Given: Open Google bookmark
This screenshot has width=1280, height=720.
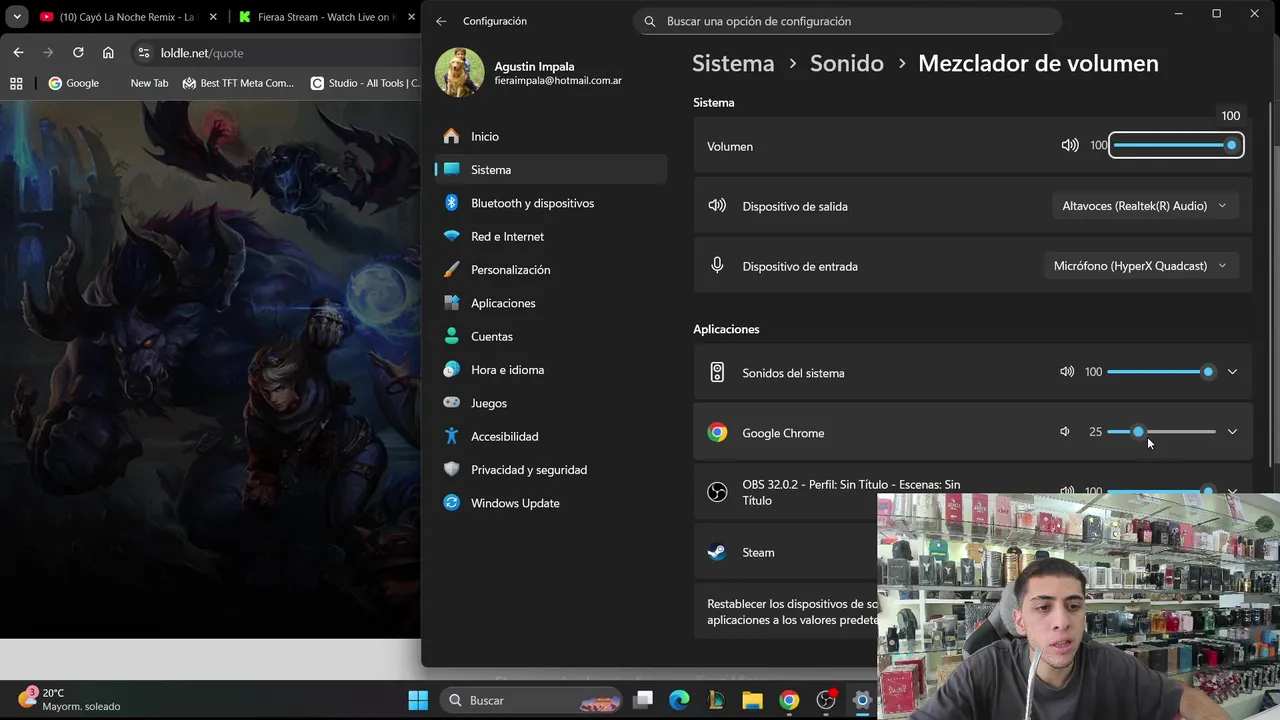Looking at the screenshot, I should point(73,83).
